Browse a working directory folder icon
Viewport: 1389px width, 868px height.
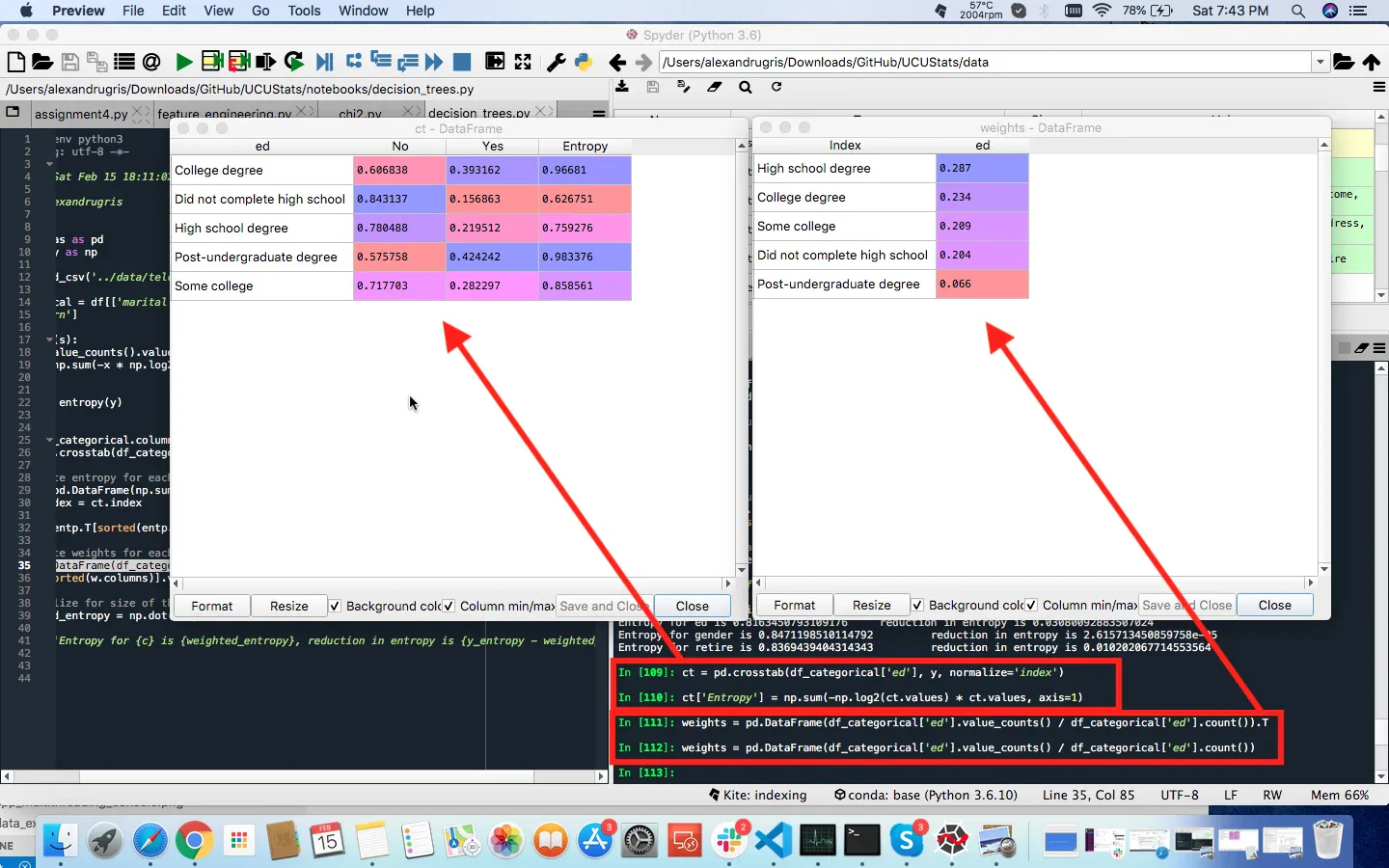tap(1344, 62)
